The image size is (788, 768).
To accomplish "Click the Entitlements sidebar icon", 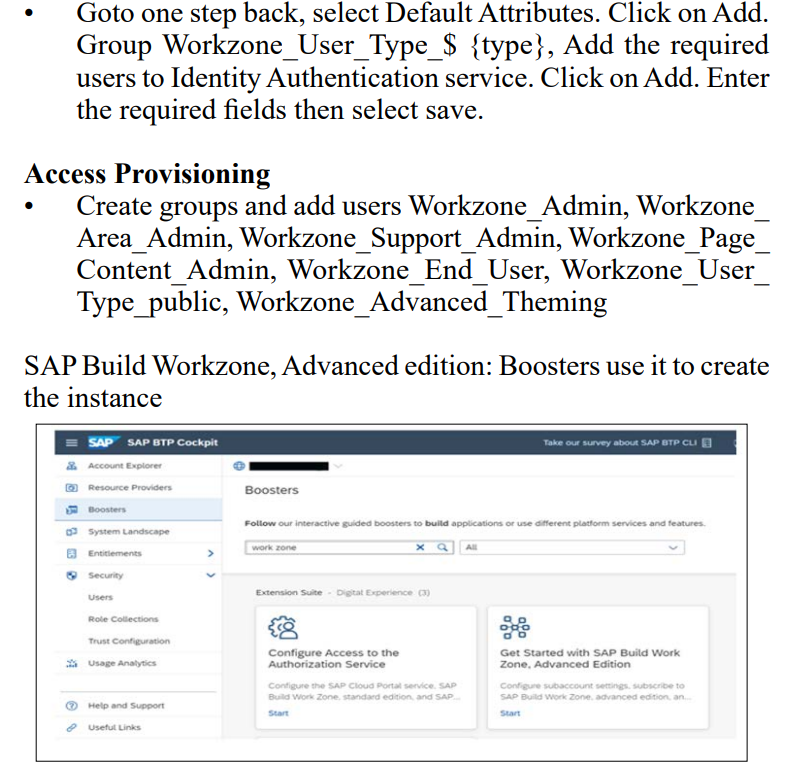I will [72, 553].
